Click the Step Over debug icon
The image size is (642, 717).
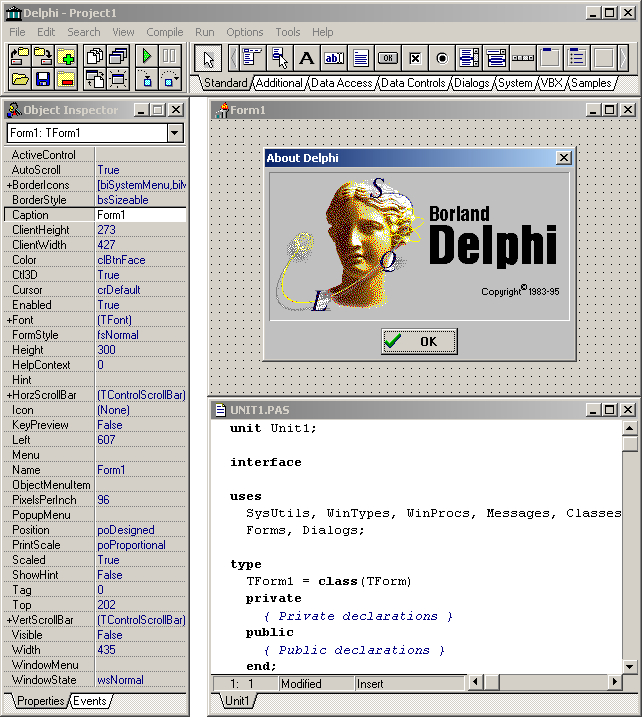(170, 79)
